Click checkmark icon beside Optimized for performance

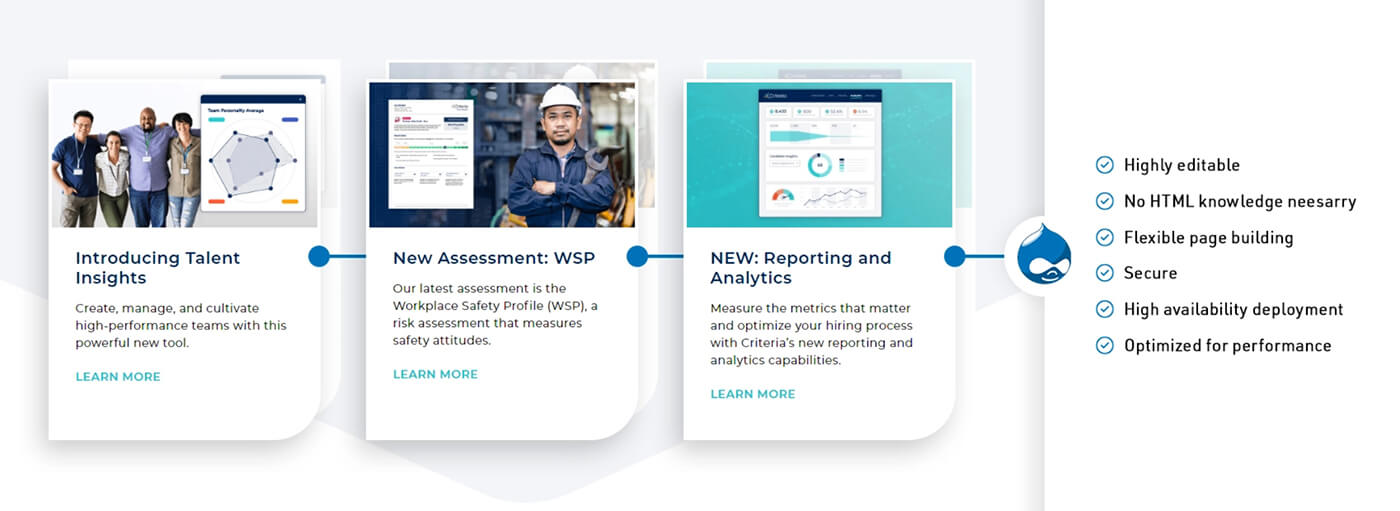1105,345
